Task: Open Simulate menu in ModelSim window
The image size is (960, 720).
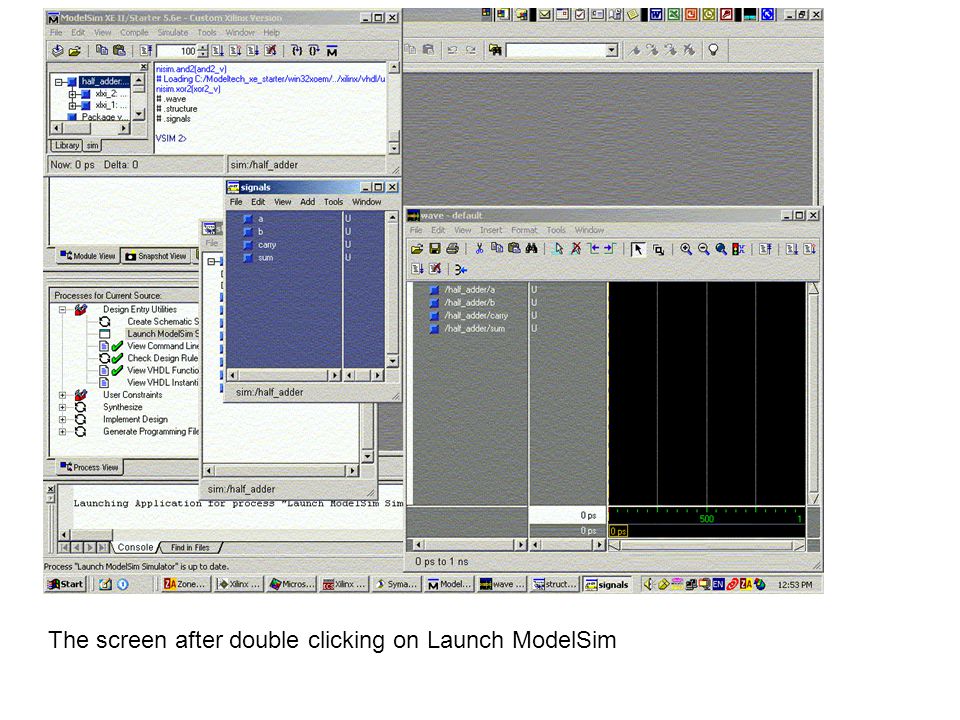Action: 173,32
